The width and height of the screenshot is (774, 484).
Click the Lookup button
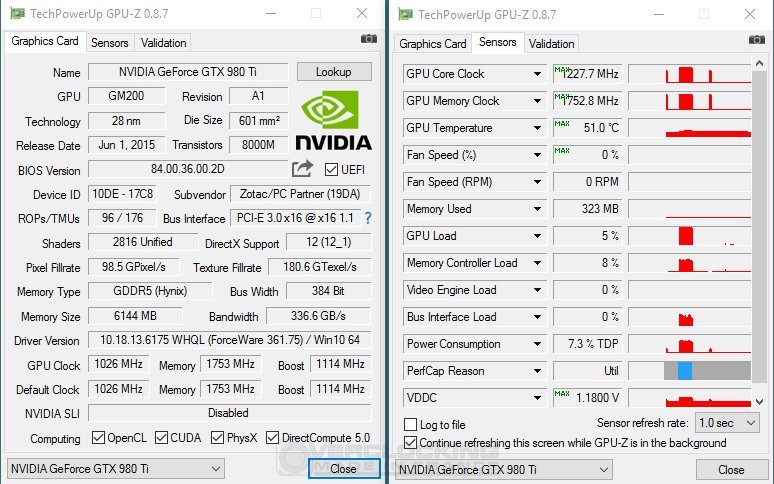(x=334, y=72)
